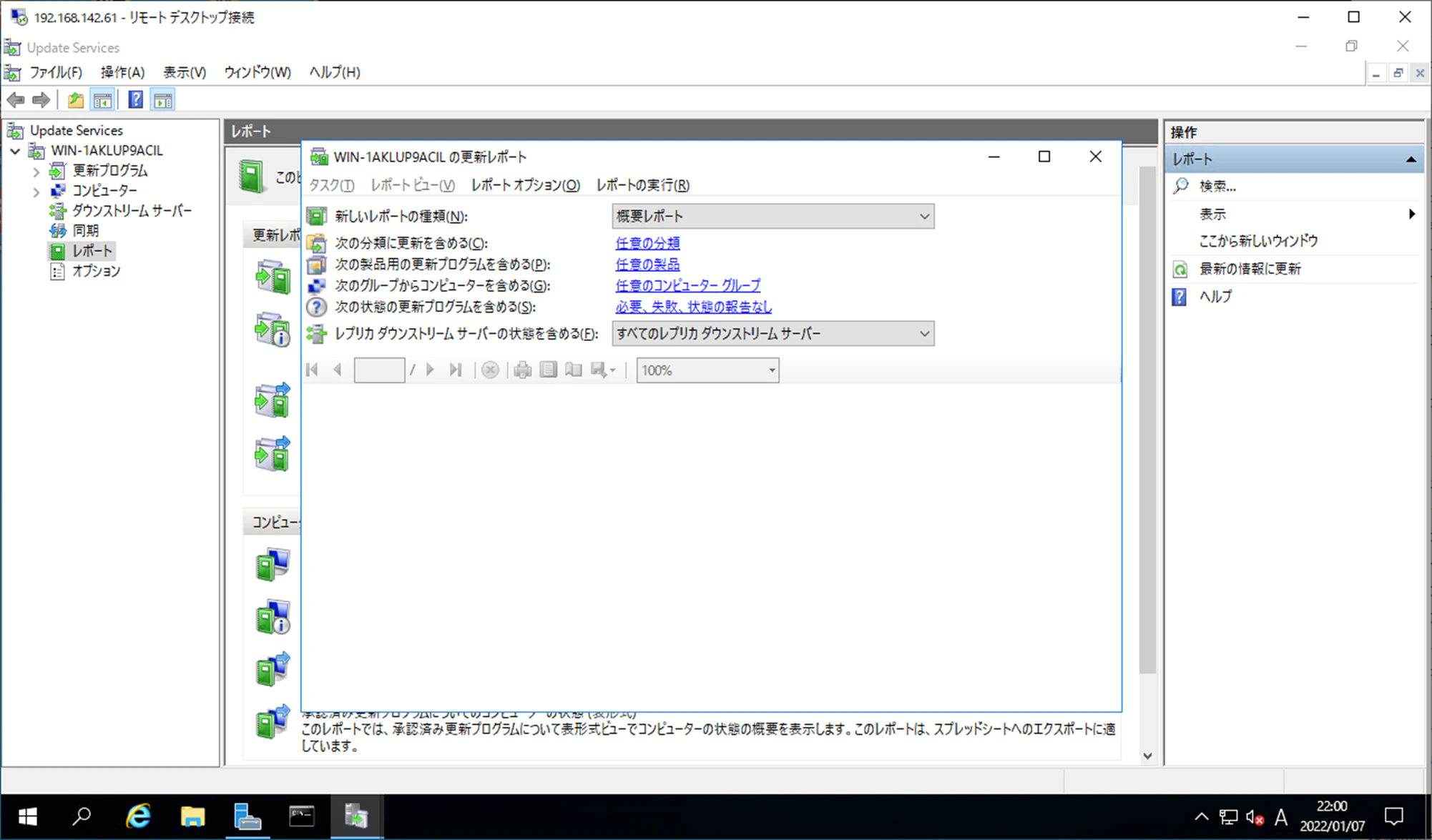Image resolution: width=1432 pixels, height=840 pixels.
Task: Open the レプリカ ダウンストリーム サーバー dropdown
Action: (773, 334)
